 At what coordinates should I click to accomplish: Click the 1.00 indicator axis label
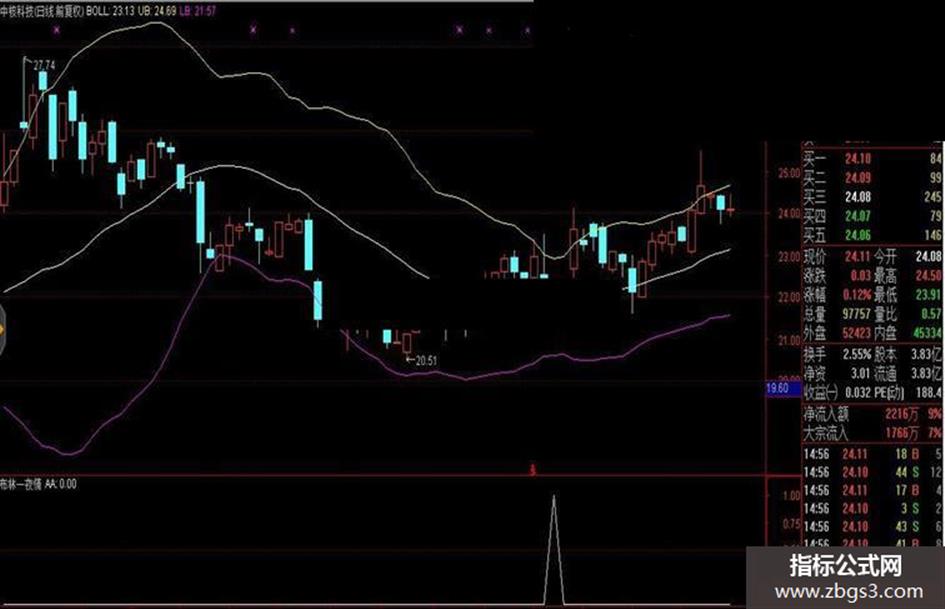pos(791,496)
